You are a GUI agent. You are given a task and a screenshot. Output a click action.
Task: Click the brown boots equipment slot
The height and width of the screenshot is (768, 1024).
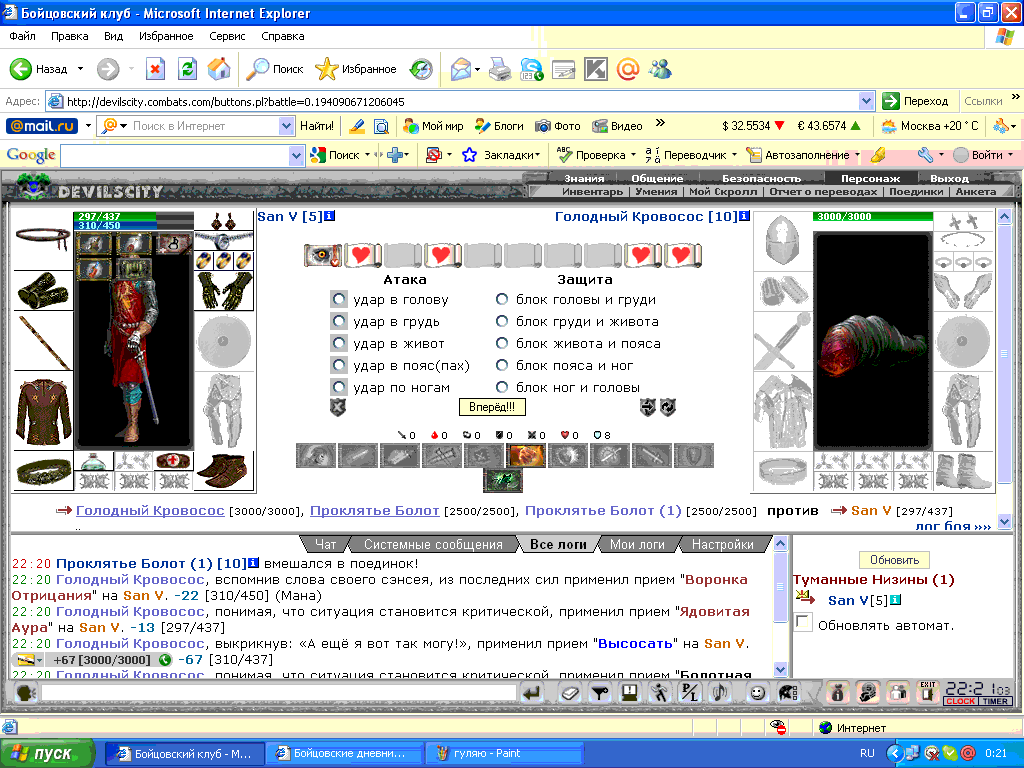223,470
